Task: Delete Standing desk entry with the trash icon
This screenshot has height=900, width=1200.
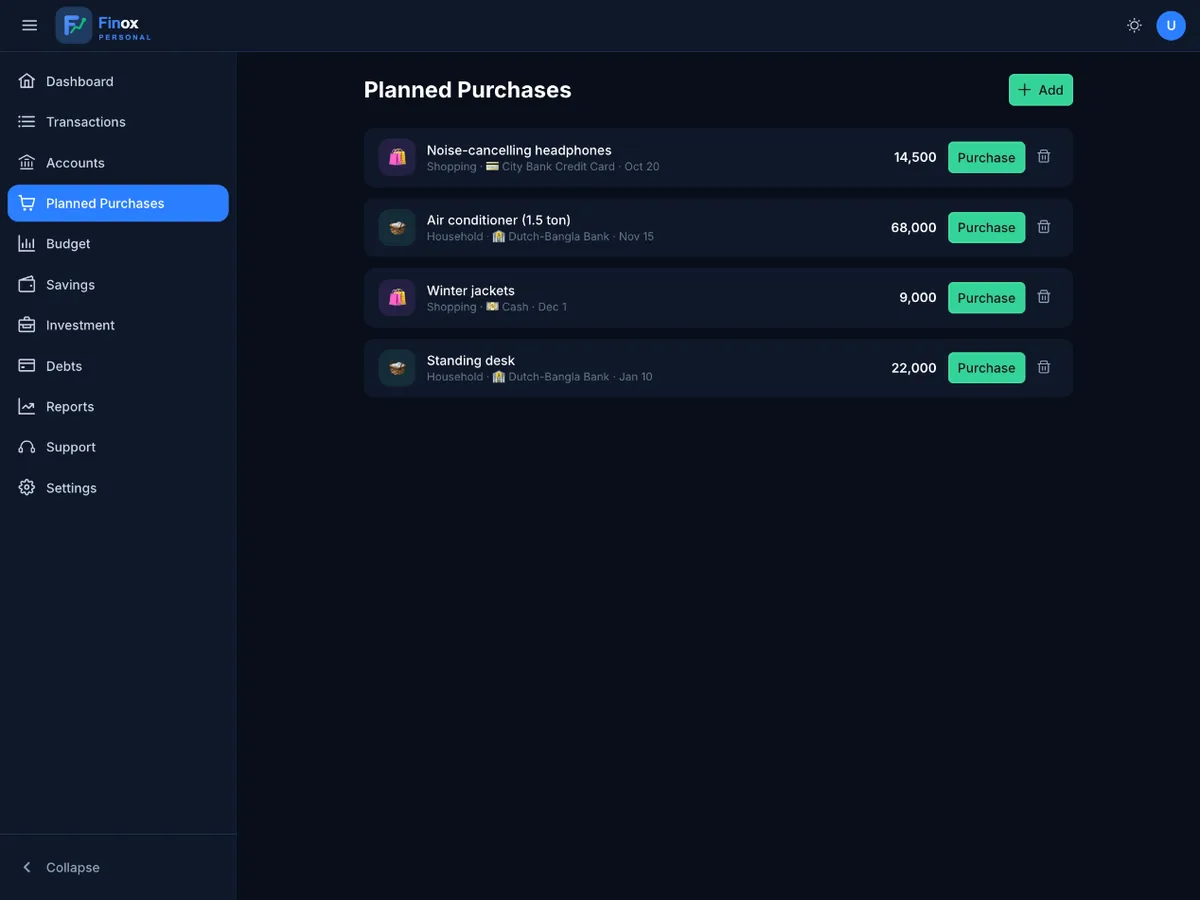Action: pos(1044,367)
